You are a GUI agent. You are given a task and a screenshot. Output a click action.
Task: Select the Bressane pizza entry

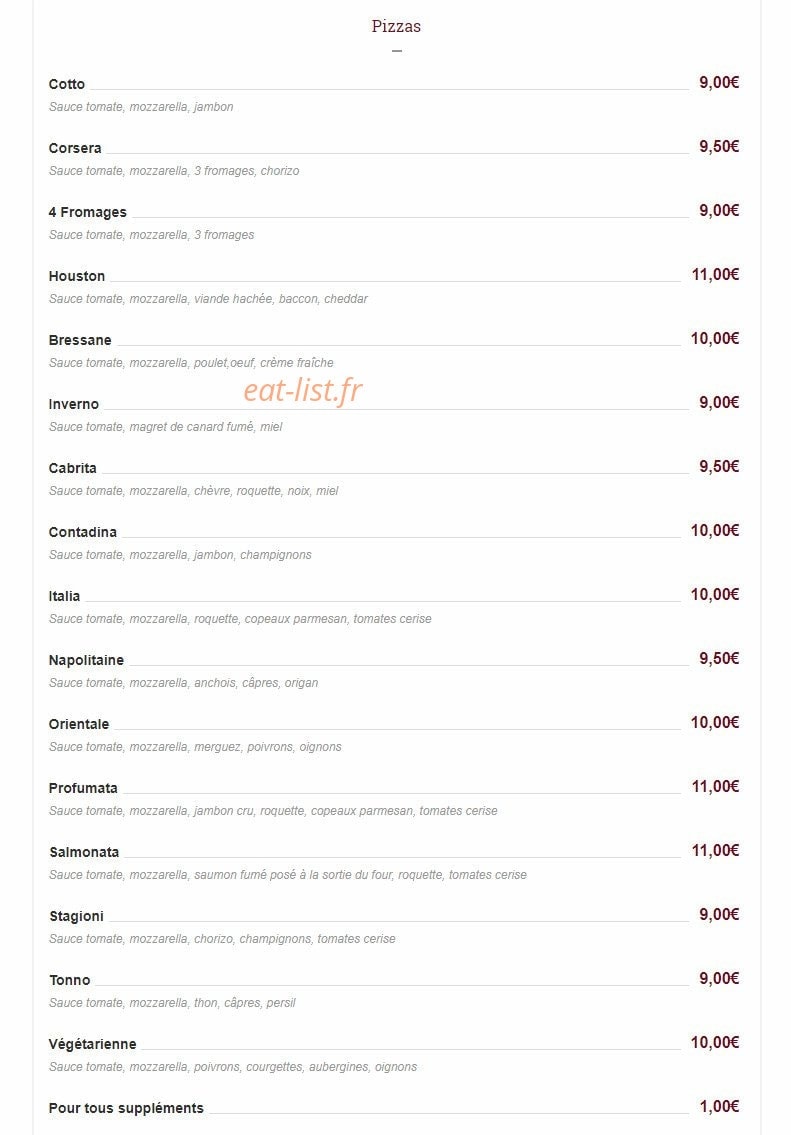click(80, 340)
